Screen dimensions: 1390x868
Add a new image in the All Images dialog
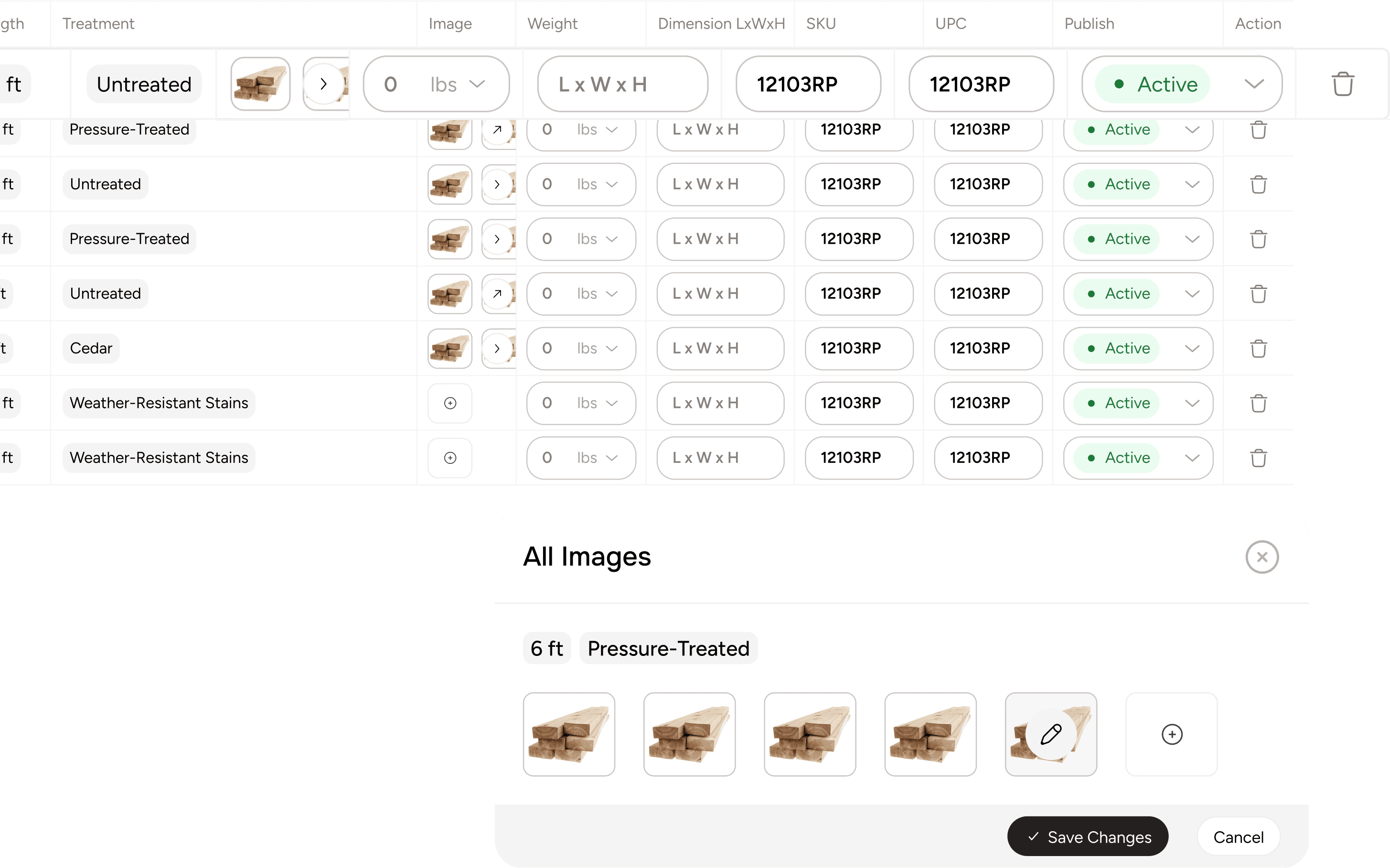[x=1171, y=734]
